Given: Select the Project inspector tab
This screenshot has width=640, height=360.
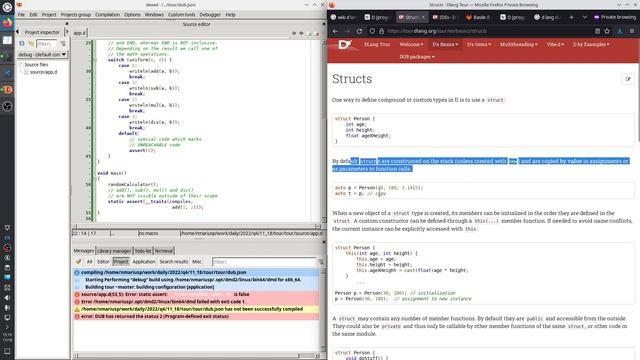Looking at the screenshot, I should (42, 32).
